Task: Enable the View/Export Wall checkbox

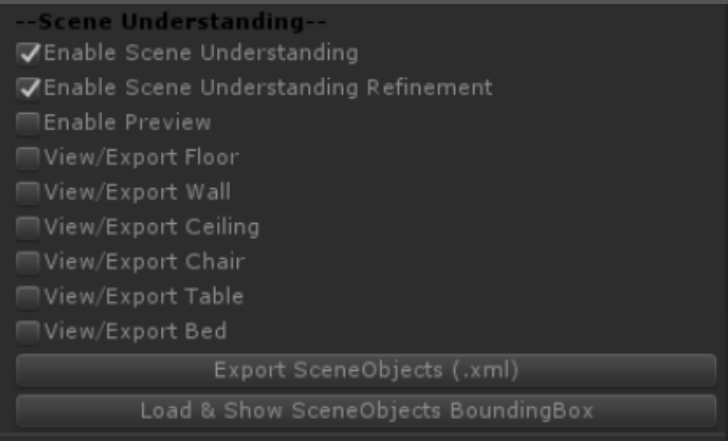Action: point(29,192)
